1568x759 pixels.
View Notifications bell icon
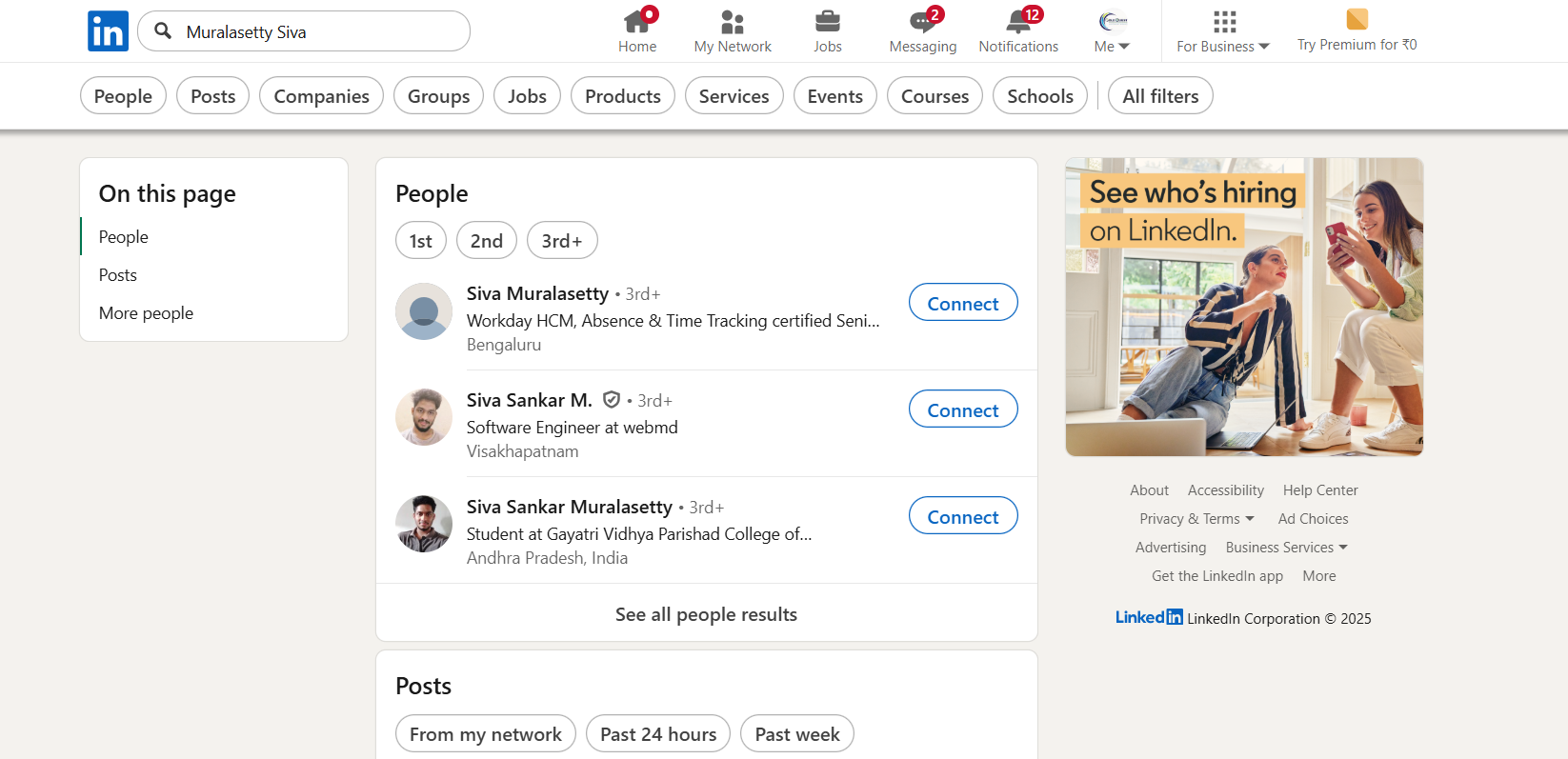click(x=1017, y=22)
